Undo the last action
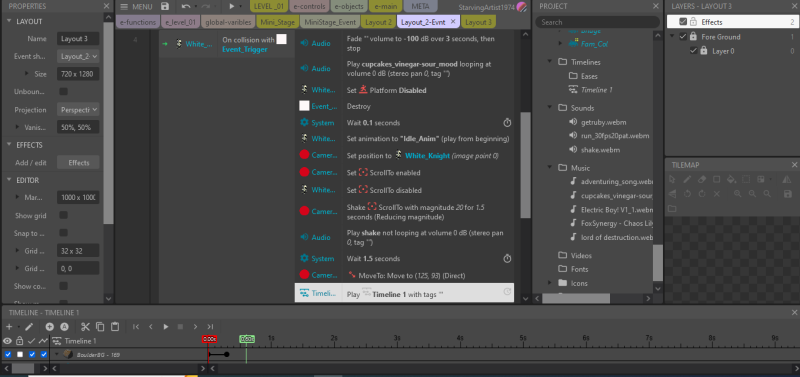The height and width of the screenshot is (377, 800). (186, 7)
